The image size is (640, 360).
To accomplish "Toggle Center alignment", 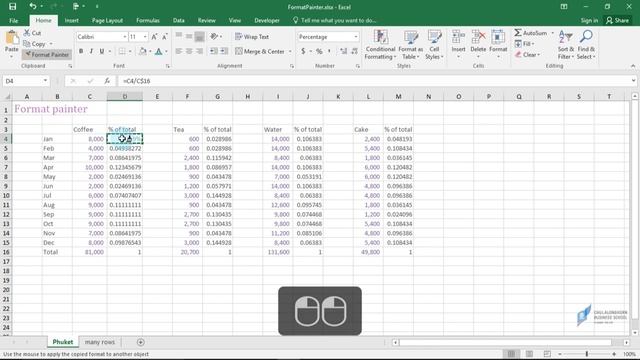I will (x=189, y=51).
